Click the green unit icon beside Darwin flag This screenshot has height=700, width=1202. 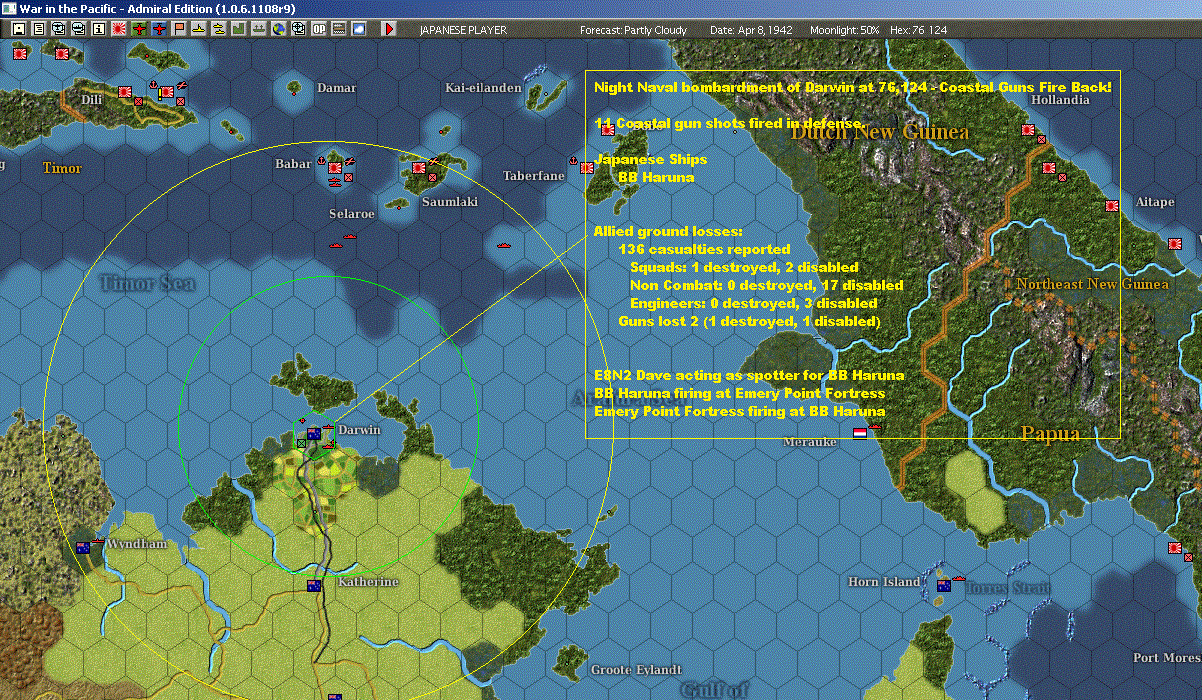click(302, 442)
